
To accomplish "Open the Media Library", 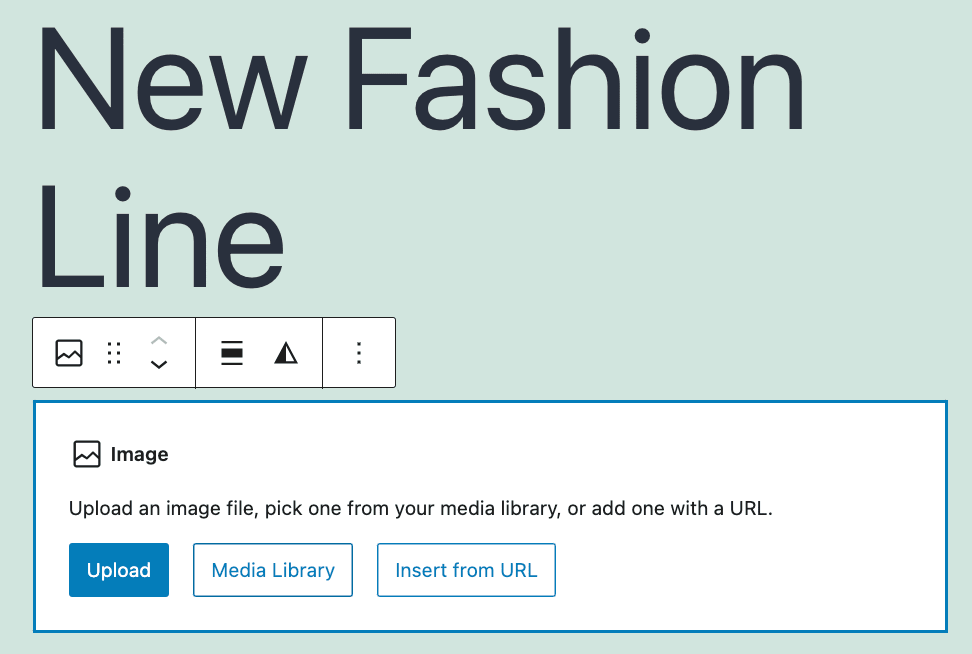I will tap(273, 570).
